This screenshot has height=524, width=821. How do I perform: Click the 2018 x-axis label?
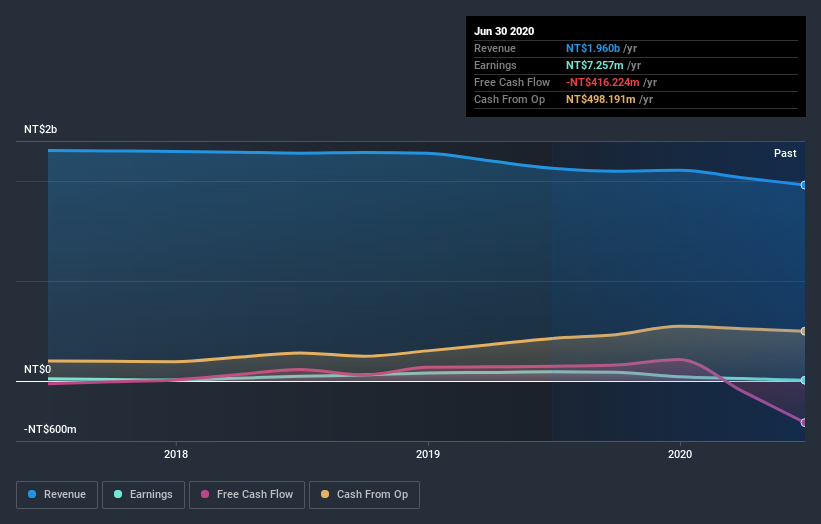click(x=176, y=454)
